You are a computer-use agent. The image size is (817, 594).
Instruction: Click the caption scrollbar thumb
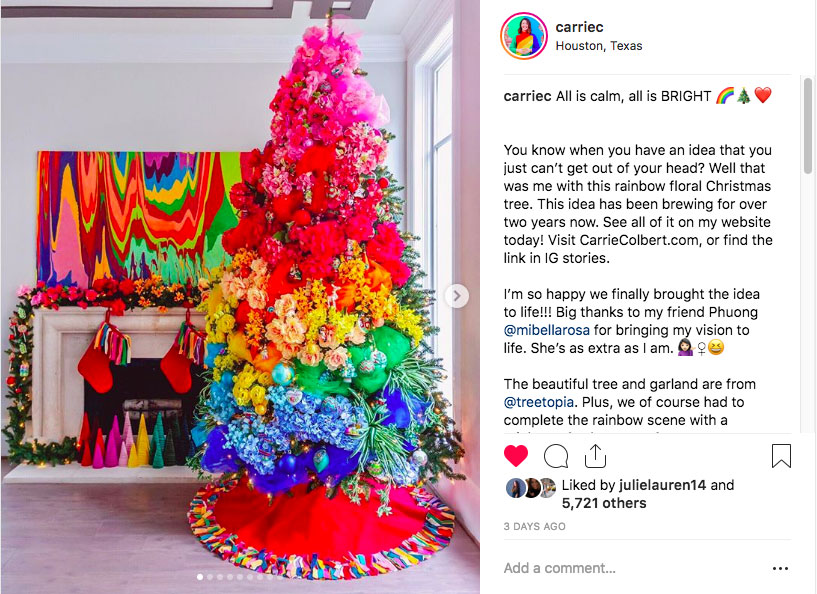[808, 125]
